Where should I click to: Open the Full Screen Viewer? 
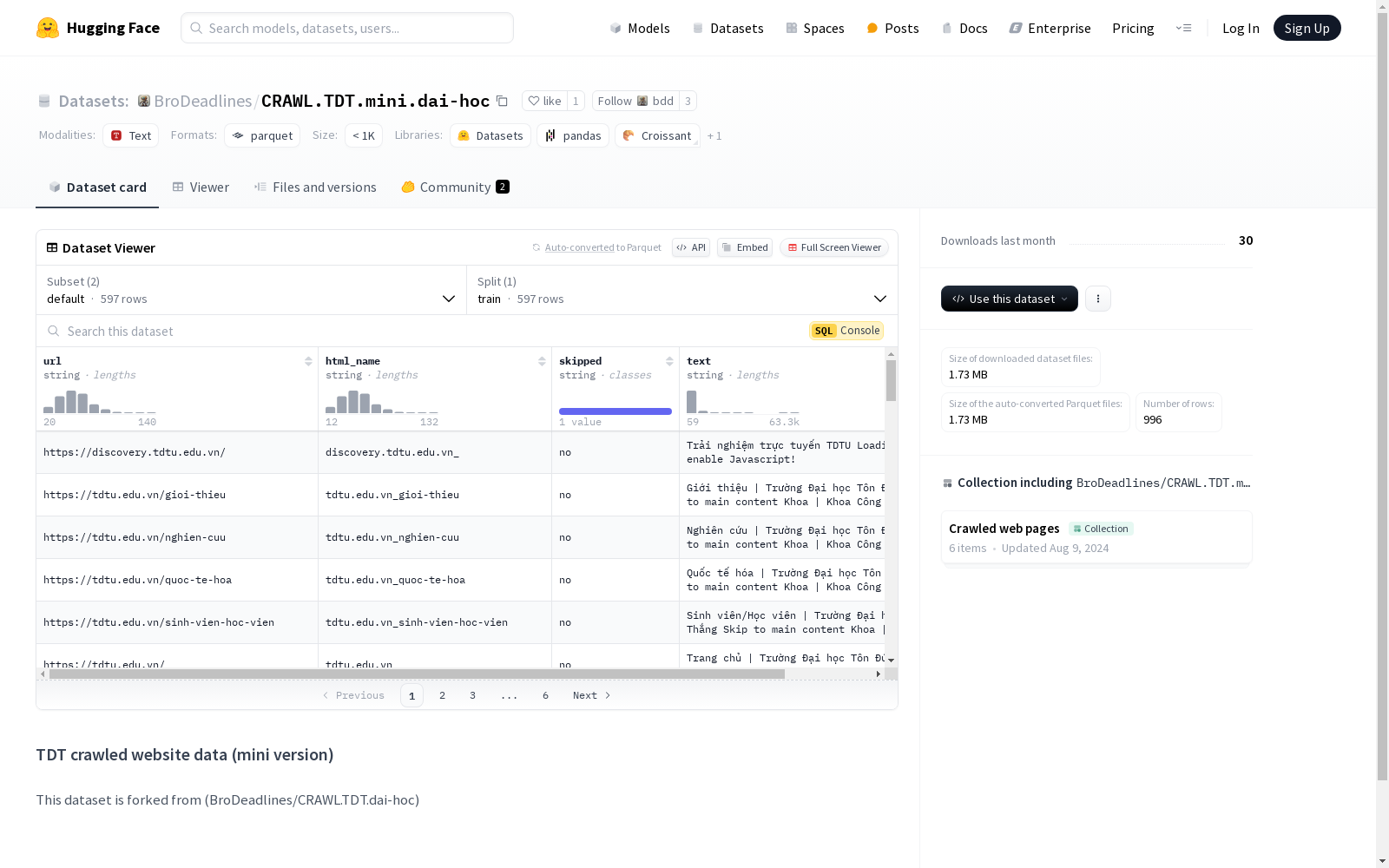(834, 247)
